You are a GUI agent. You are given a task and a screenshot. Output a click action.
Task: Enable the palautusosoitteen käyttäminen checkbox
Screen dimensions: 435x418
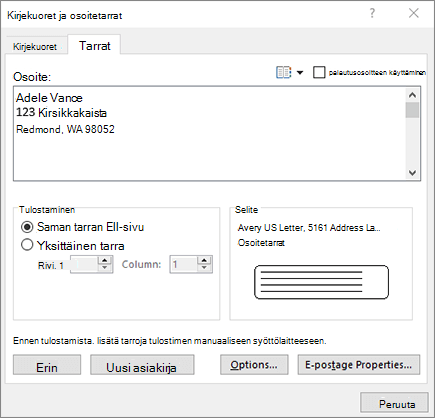(x=319, y=72)
